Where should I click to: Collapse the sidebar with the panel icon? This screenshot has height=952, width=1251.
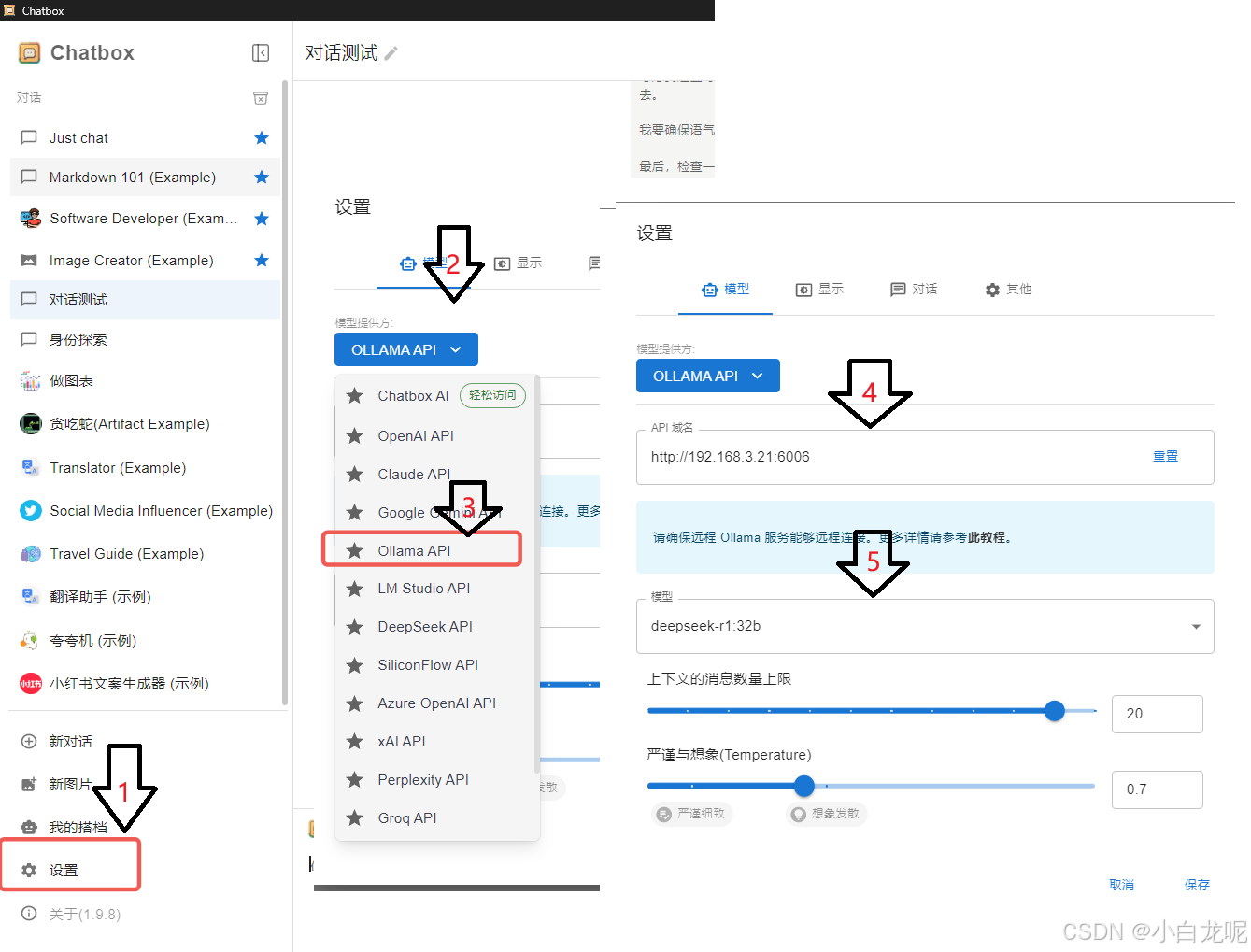[261, 52]
